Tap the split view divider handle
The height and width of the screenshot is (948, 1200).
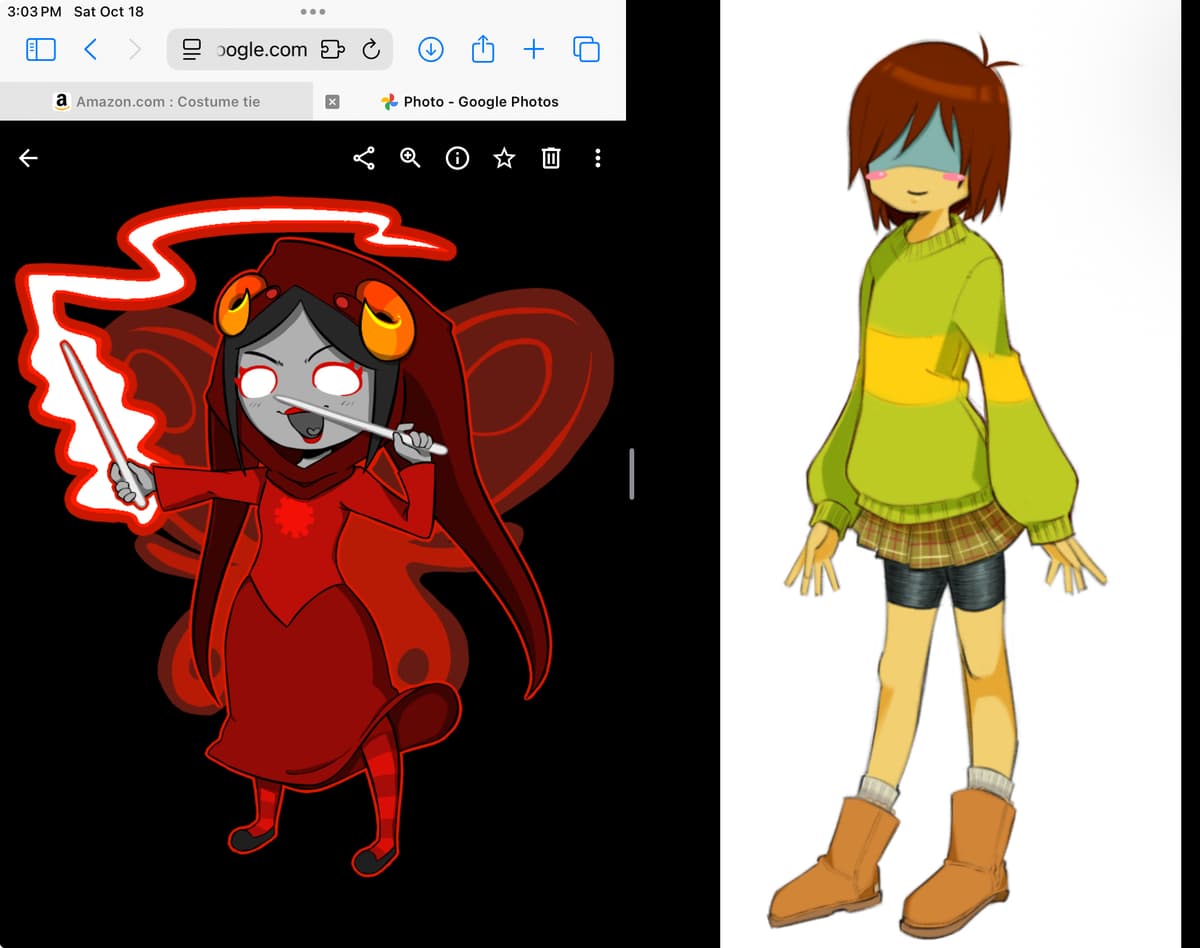(x=632, y=474)
